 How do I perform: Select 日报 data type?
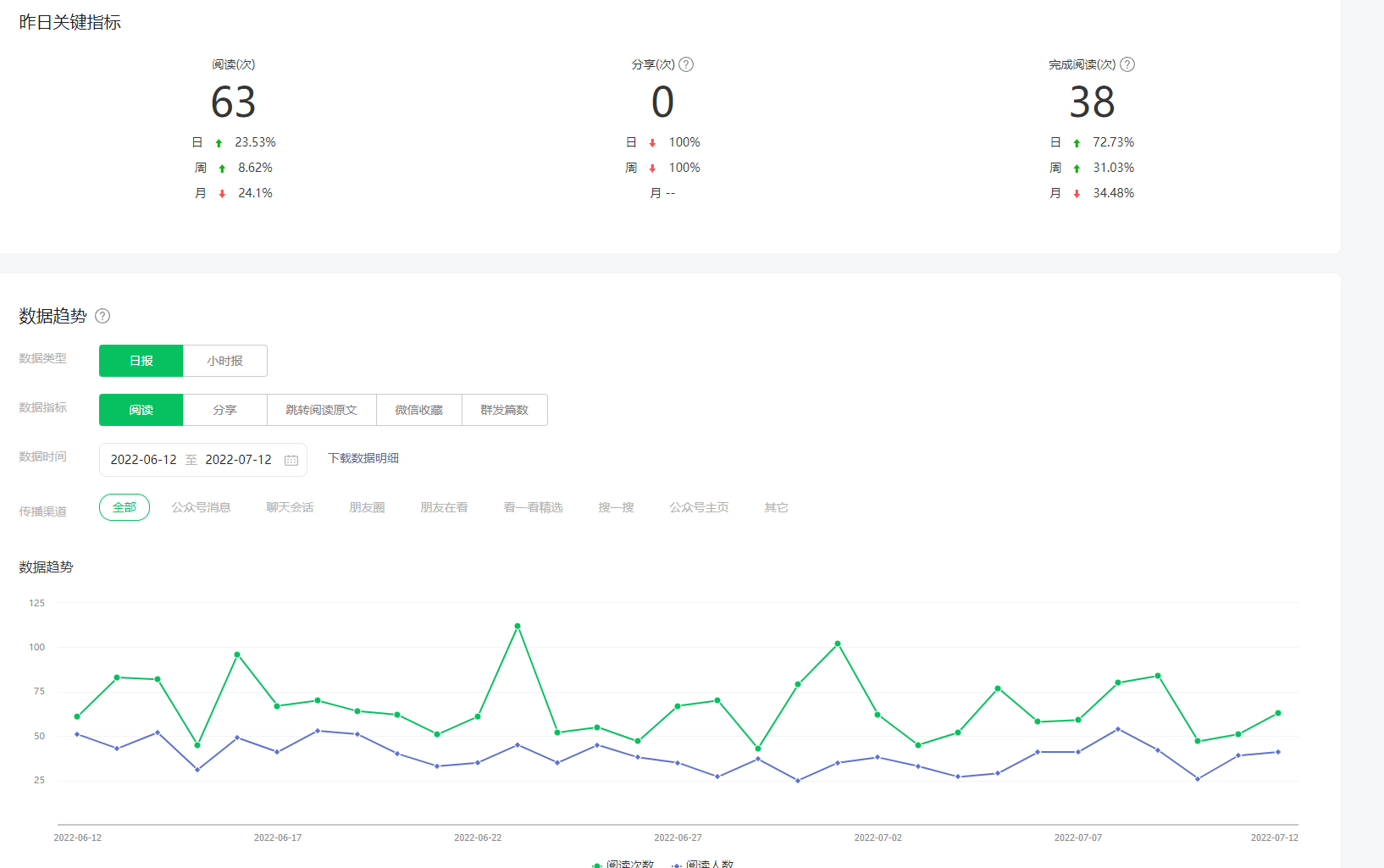click(x=141, y=361)
